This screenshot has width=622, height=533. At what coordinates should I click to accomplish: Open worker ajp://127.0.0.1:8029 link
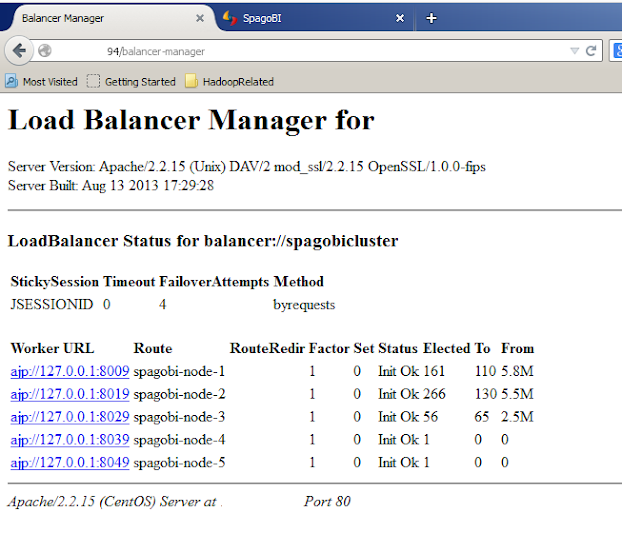pyautogui.click(x=70, y=417)
